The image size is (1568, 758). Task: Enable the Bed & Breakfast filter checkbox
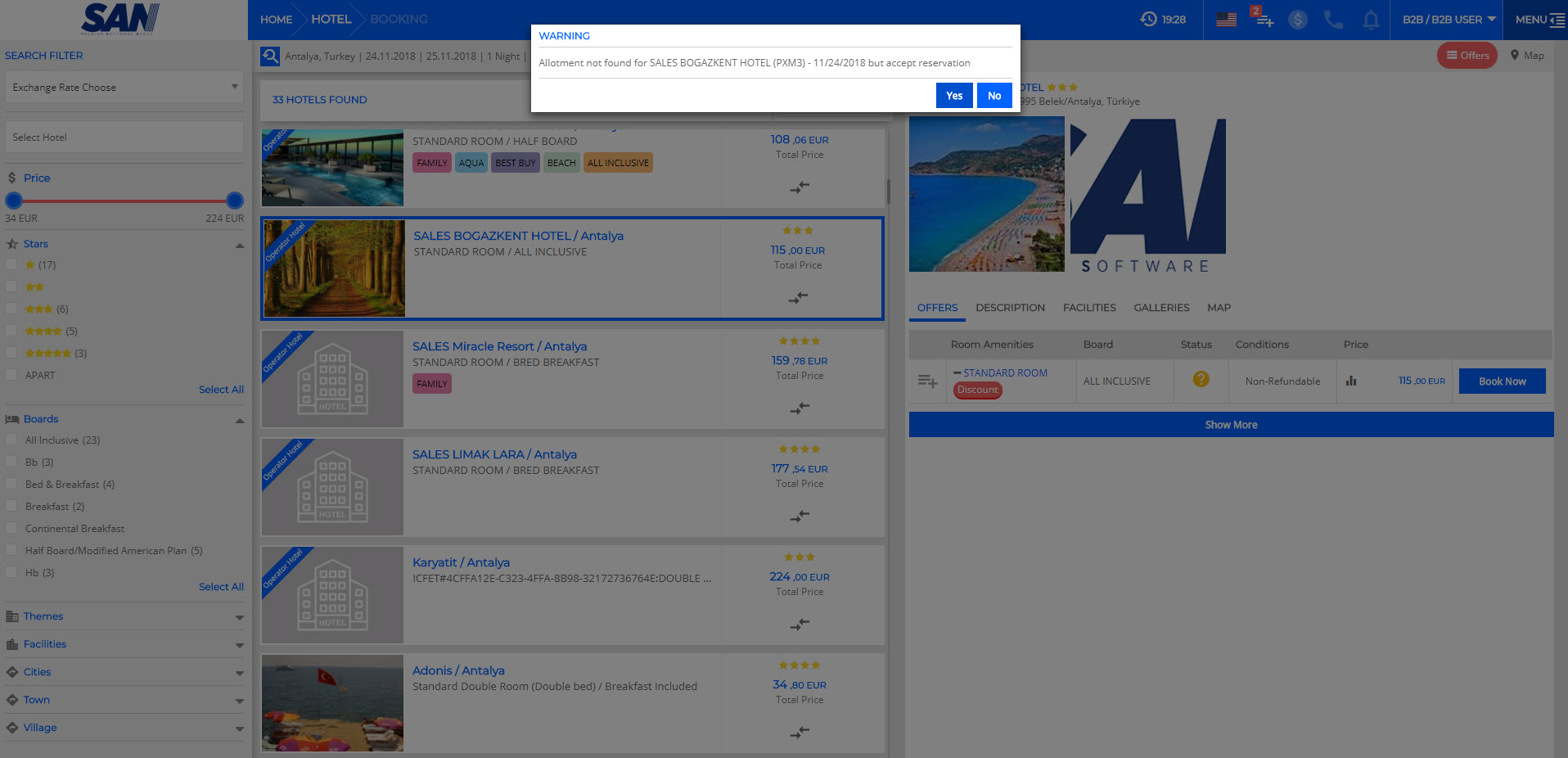(11, 484)
